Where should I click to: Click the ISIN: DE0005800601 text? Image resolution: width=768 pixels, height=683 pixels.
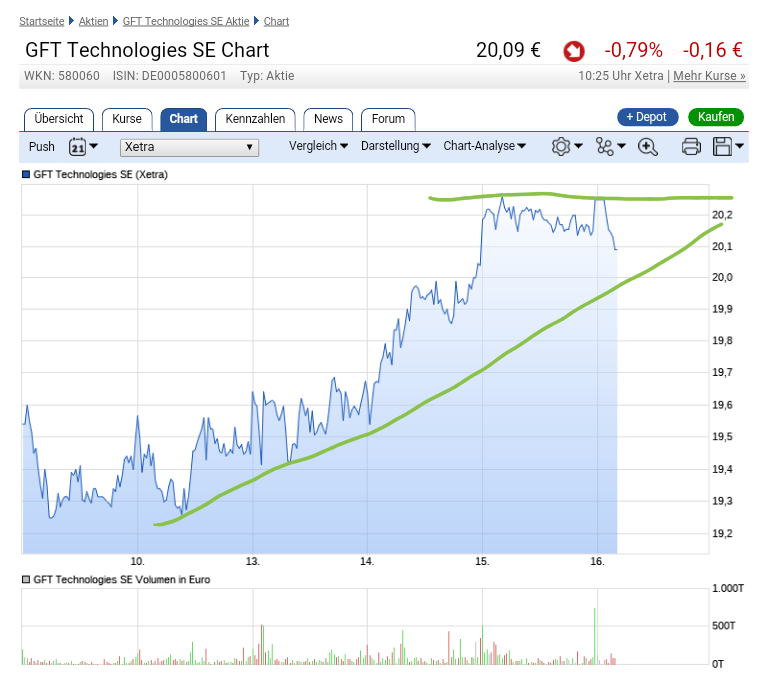(x=169, y=76)
